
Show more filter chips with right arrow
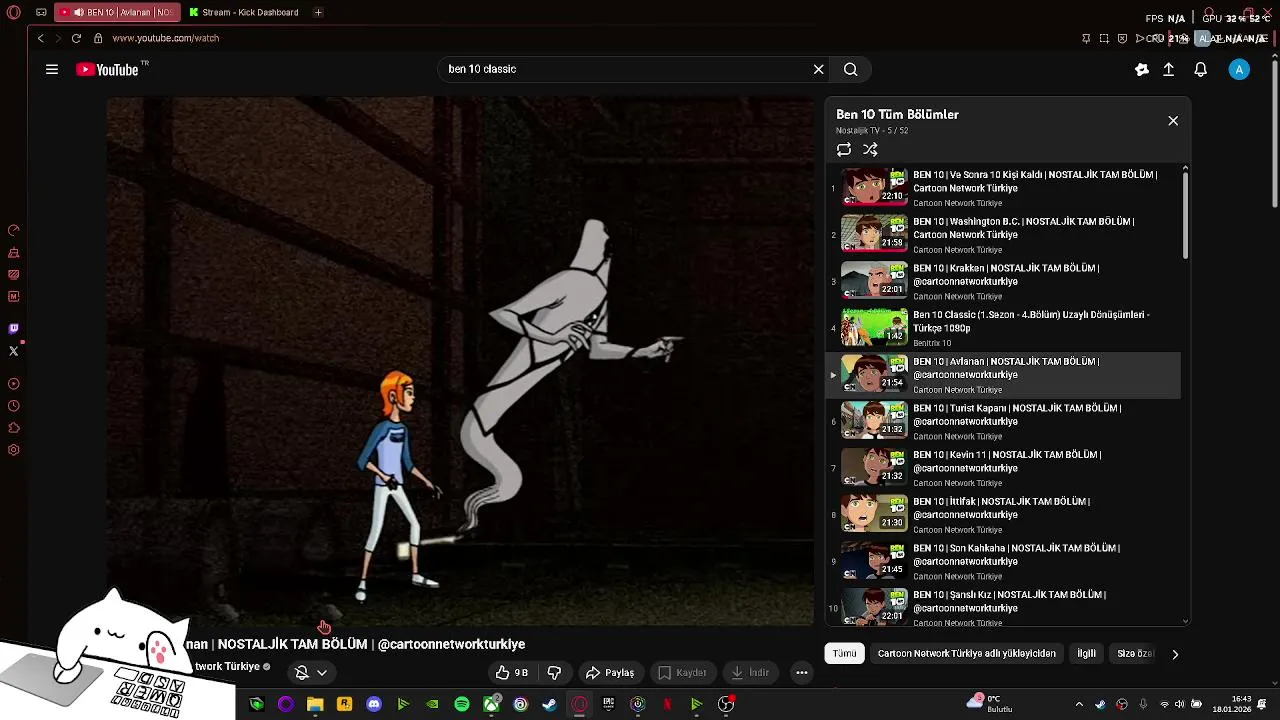[x=1175, y=654]
